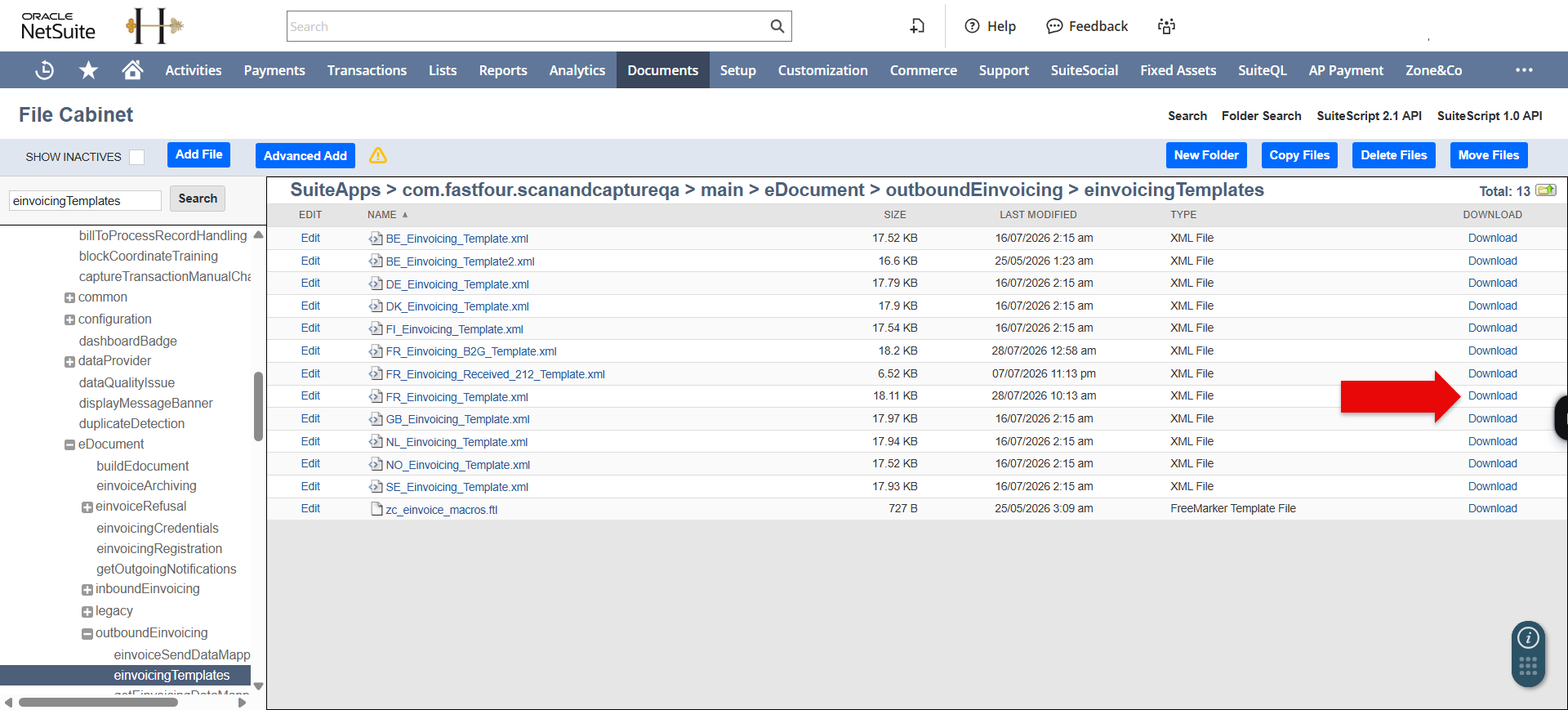Viewport: 1568px width, 710px height.
Task: Go to the Home house icon
Action: click(x=132, y=70)
